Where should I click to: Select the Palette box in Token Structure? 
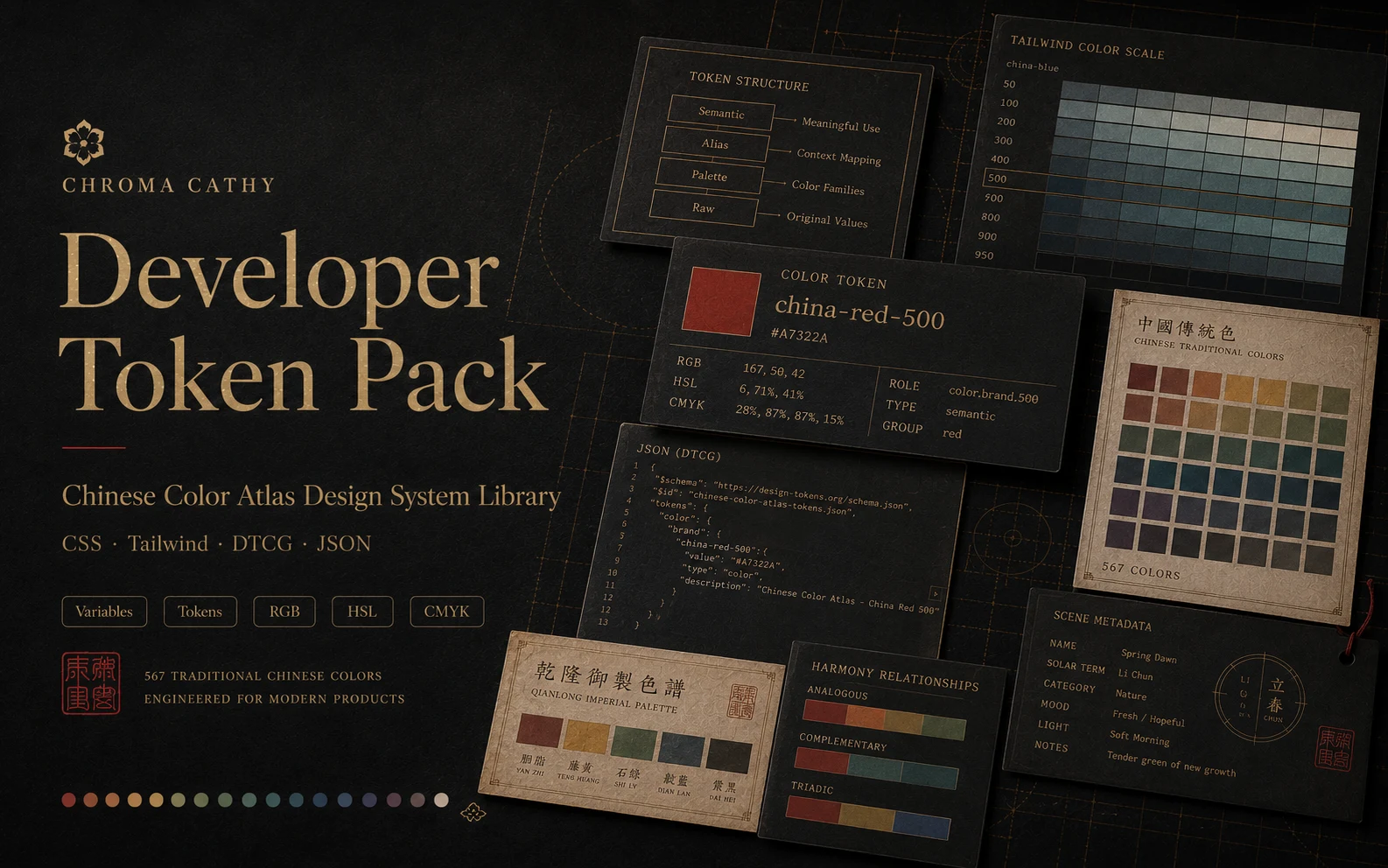click(x=709, y=176)
